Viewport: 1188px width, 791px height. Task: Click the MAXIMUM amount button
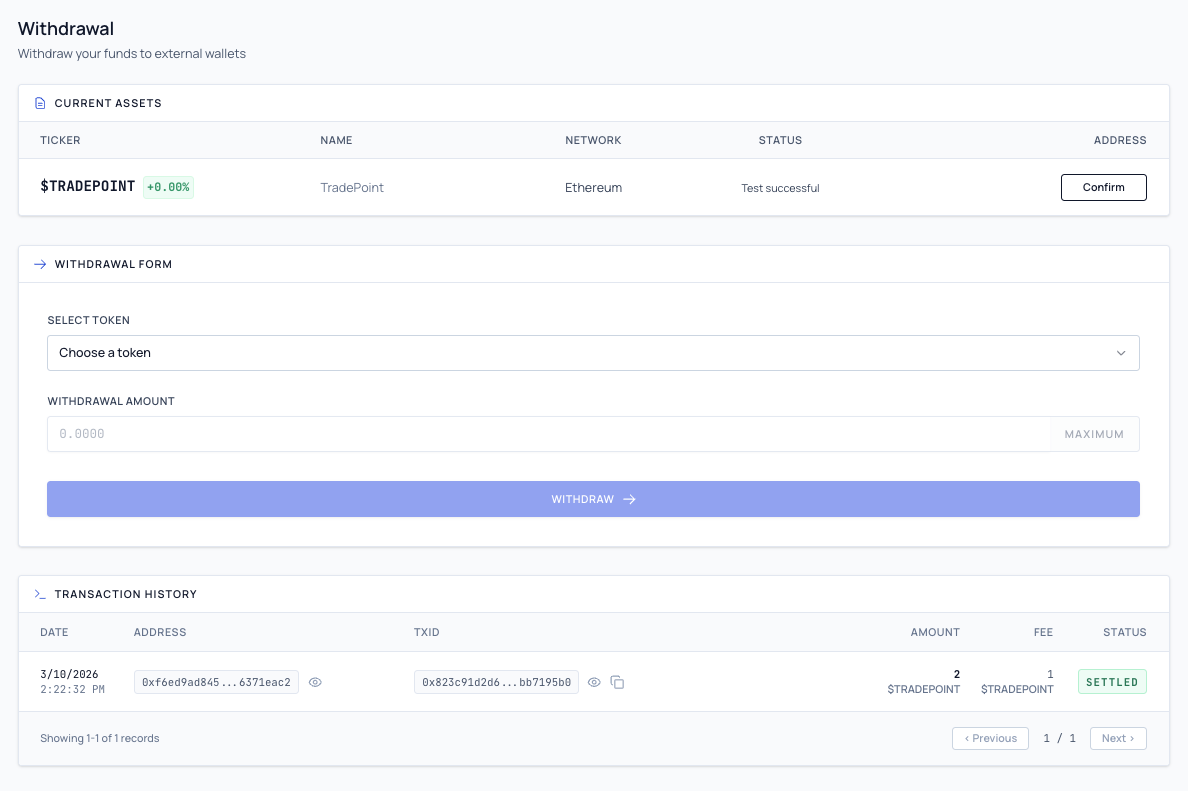(x=1094, y=434)
